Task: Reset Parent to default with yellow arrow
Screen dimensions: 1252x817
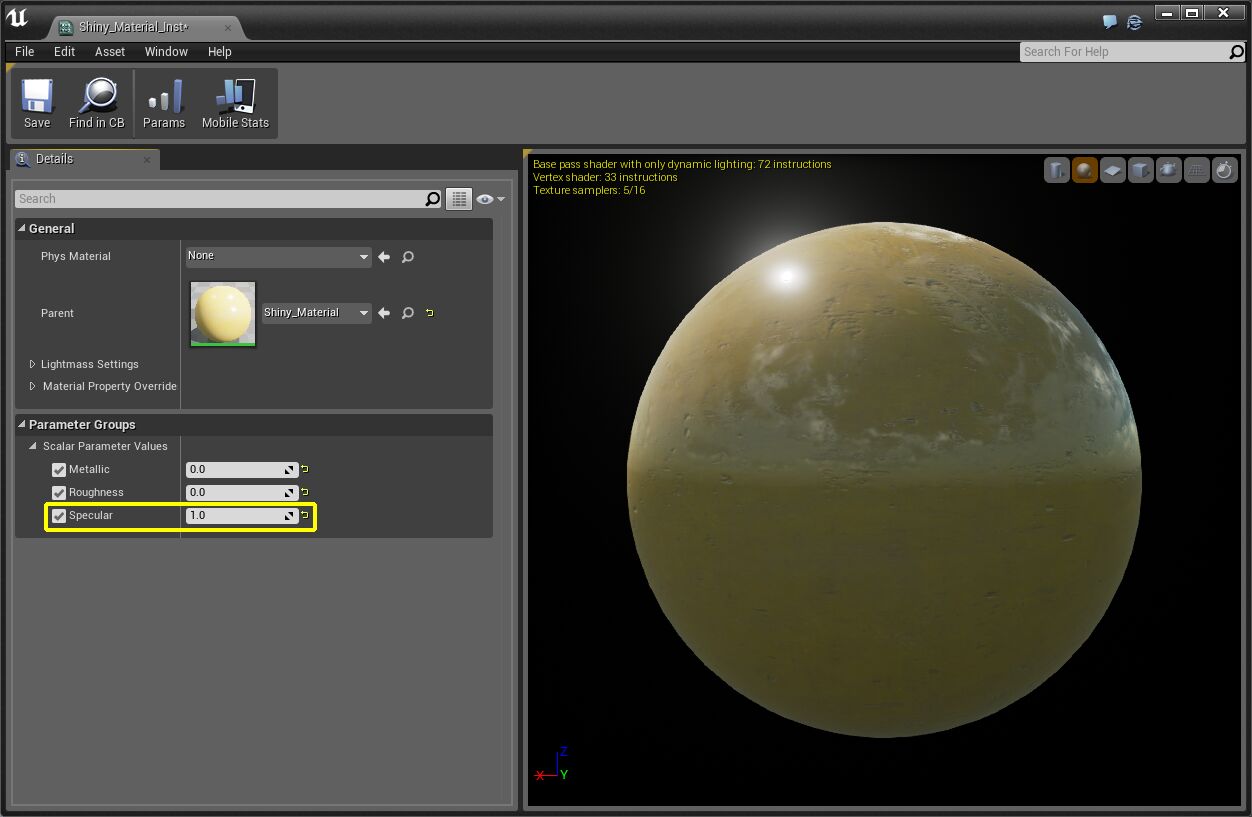Action: click(x=430, y=313)
